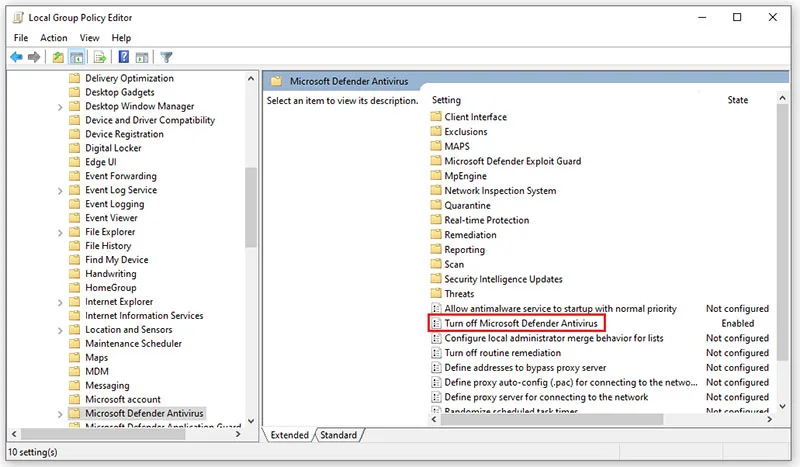Click the Filter funnel toolbar icon
This screenshot has width=800, height=467.
(166, 57)
